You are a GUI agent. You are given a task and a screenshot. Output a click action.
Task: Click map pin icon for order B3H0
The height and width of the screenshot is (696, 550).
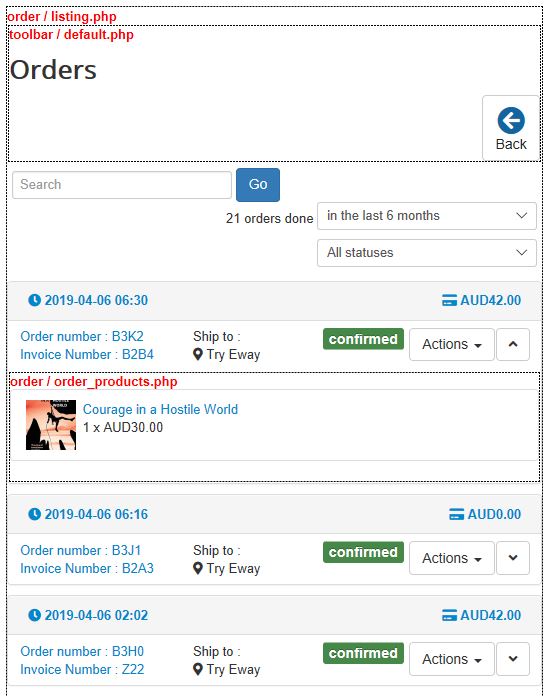tap(198, 669)
